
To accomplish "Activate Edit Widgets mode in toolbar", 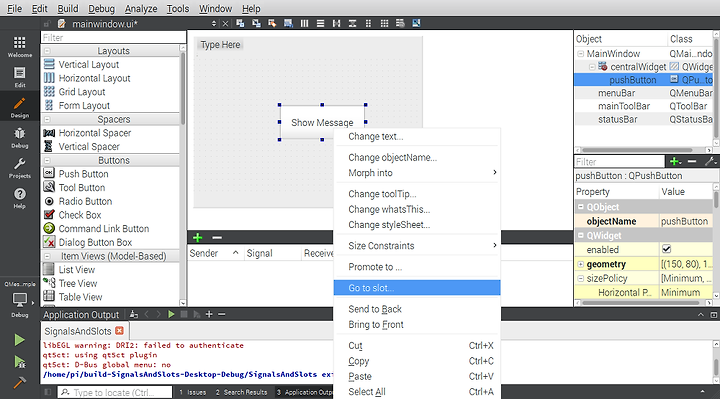I will click(x=240, y=23).
